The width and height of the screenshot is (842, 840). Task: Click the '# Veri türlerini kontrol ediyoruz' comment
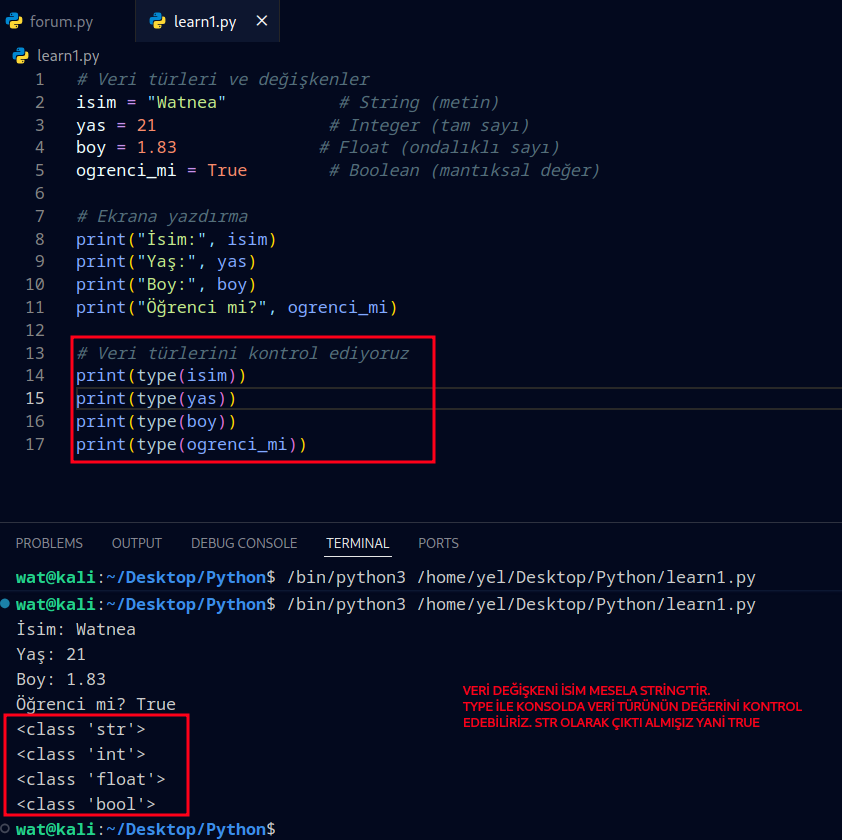coord(243,353)
